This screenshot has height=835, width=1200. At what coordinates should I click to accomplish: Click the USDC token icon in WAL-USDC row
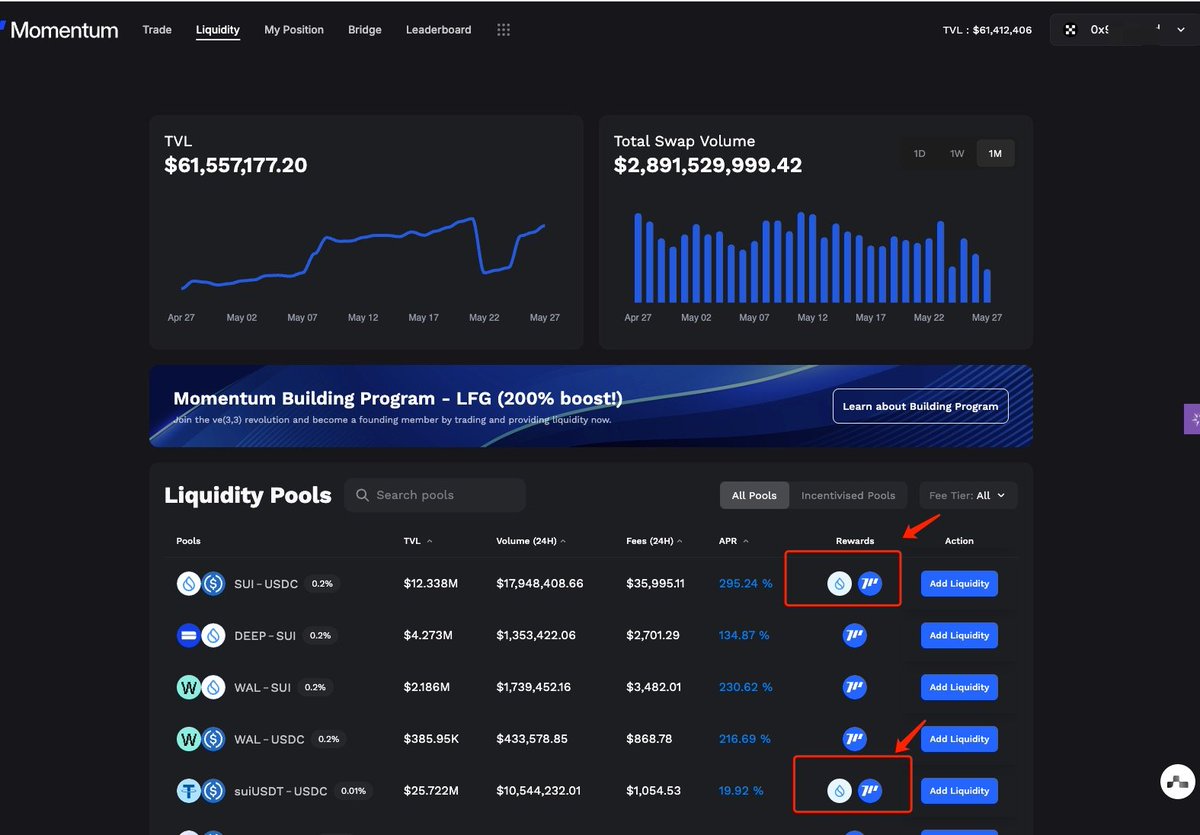213,739
